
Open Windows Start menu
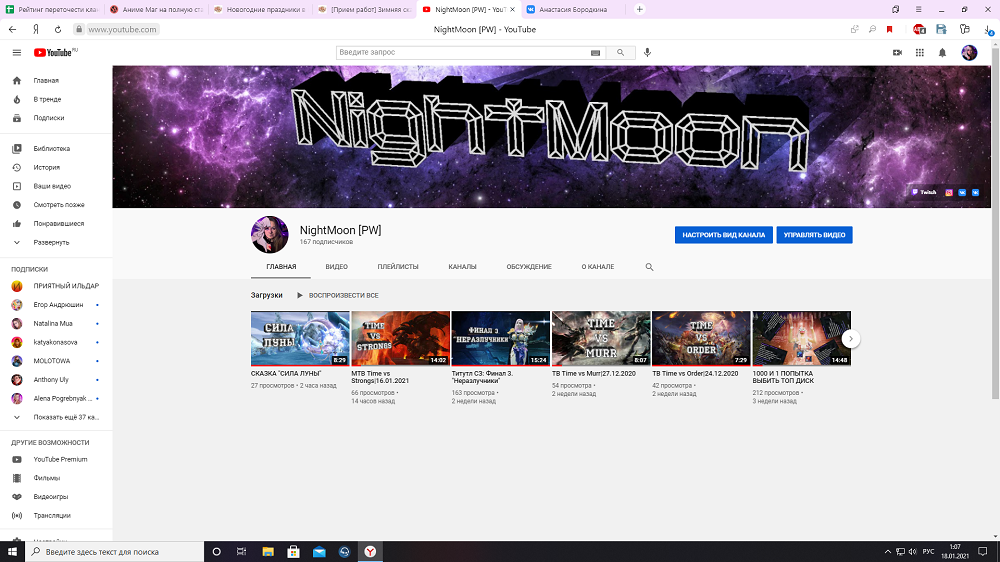click(x=12, y=551)
